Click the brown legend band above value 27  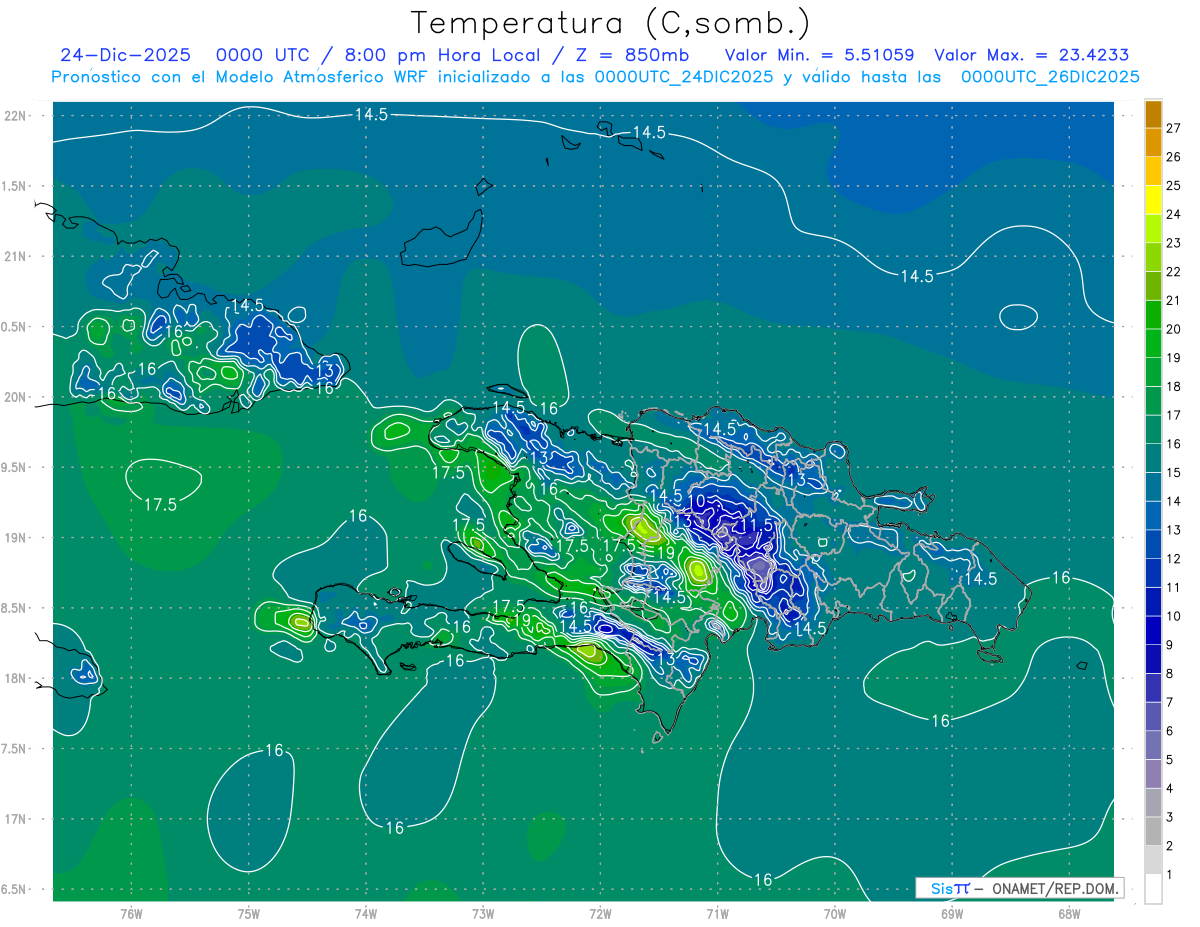pyautogui.click(x=1153, y=114)
